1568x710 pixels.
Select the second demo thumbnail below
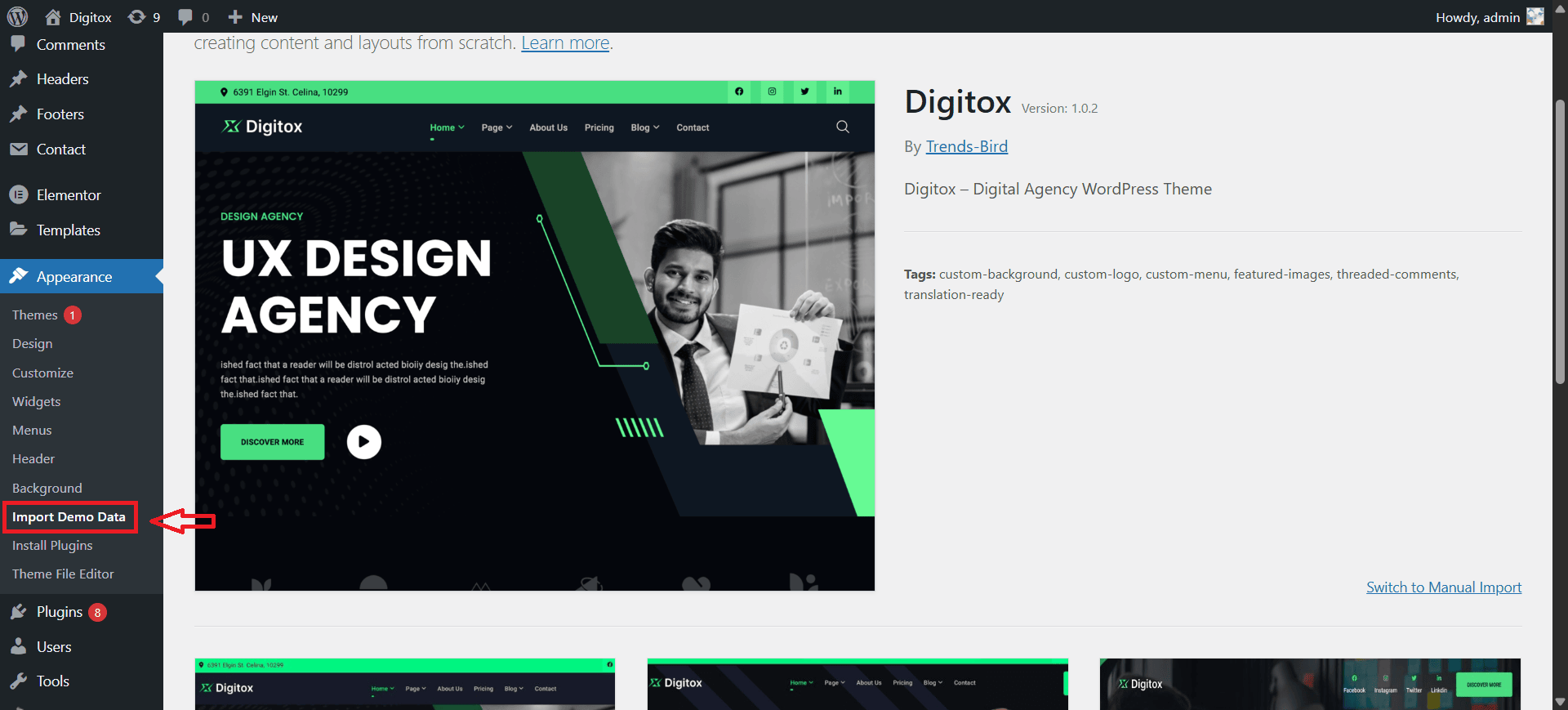pyautogui.click(x=857, y=684)
